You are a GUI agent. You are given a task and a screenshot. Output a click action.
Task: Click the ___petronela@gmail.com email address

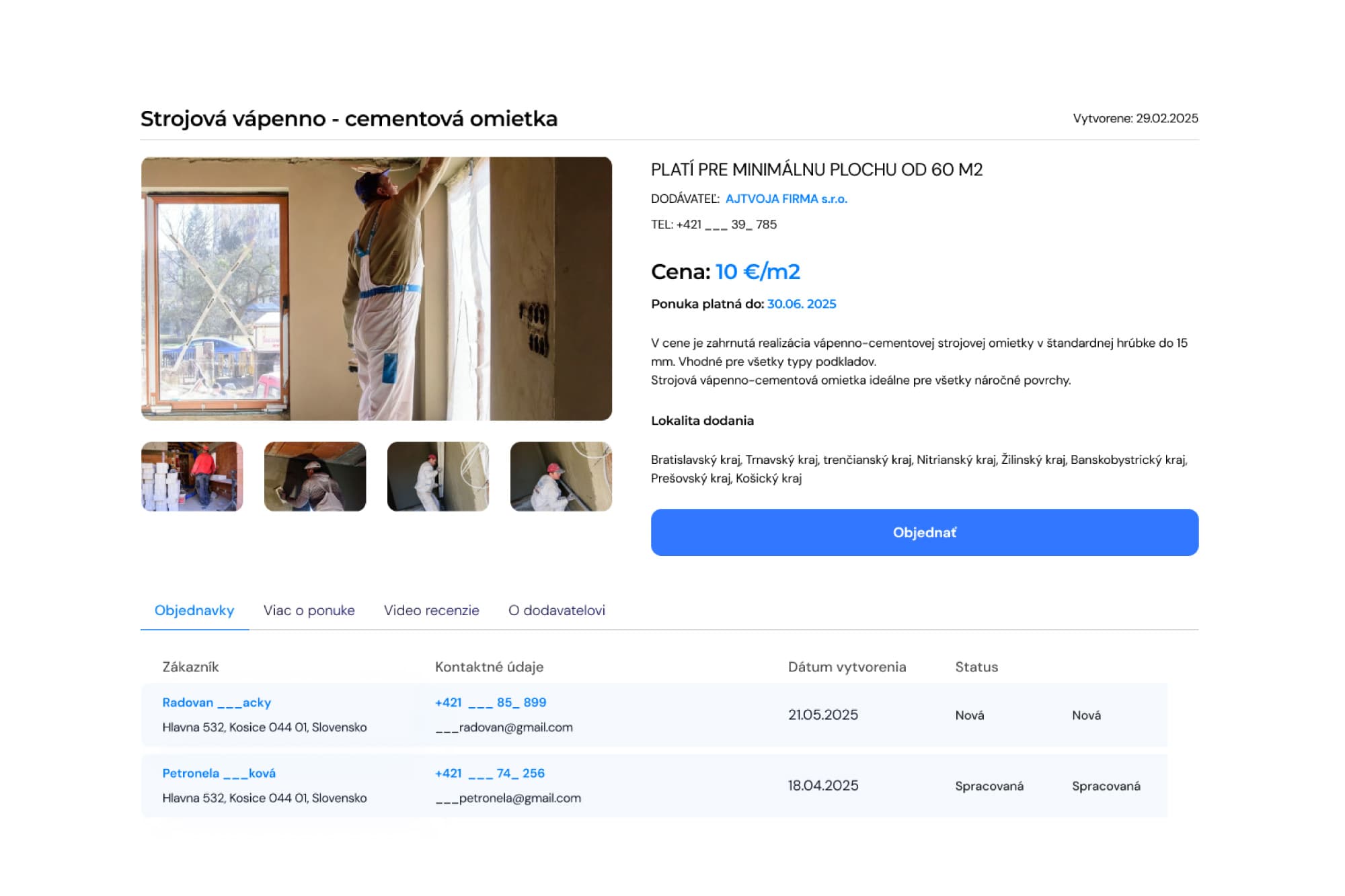point(508,798)
